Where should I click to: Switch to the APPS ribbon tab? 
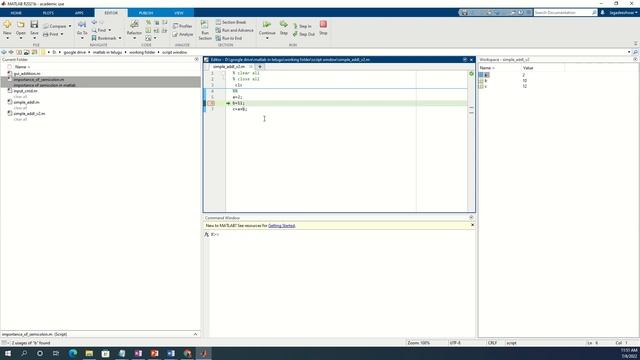coord(79,13)
